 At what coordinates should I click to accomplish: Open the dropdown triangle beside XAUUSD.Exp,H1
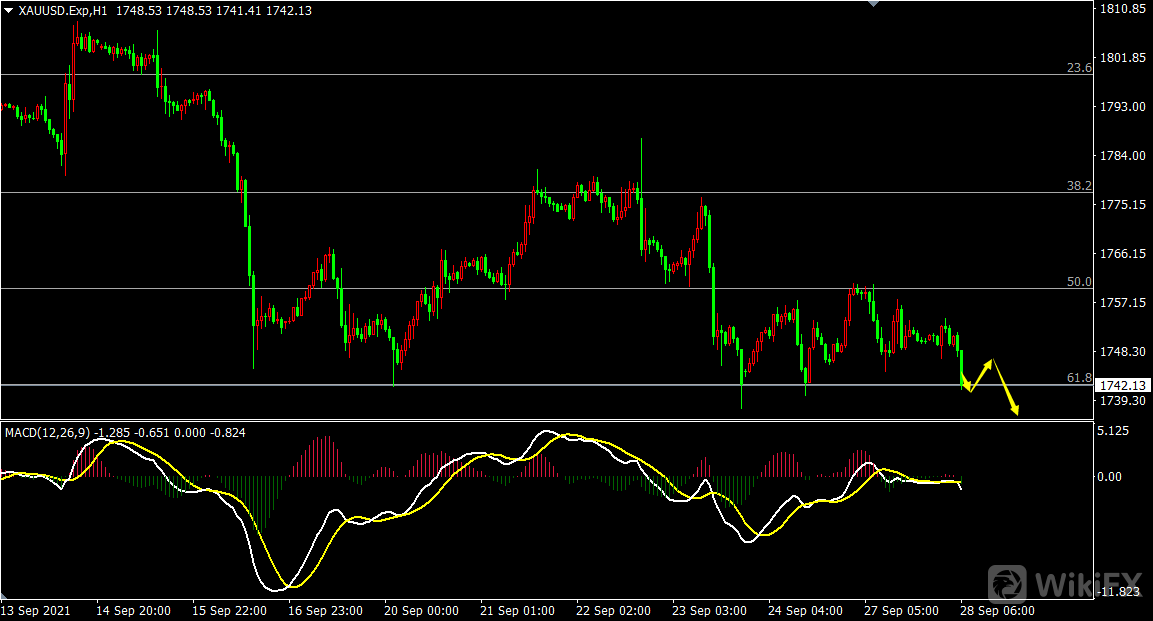(x=9, y=10)
